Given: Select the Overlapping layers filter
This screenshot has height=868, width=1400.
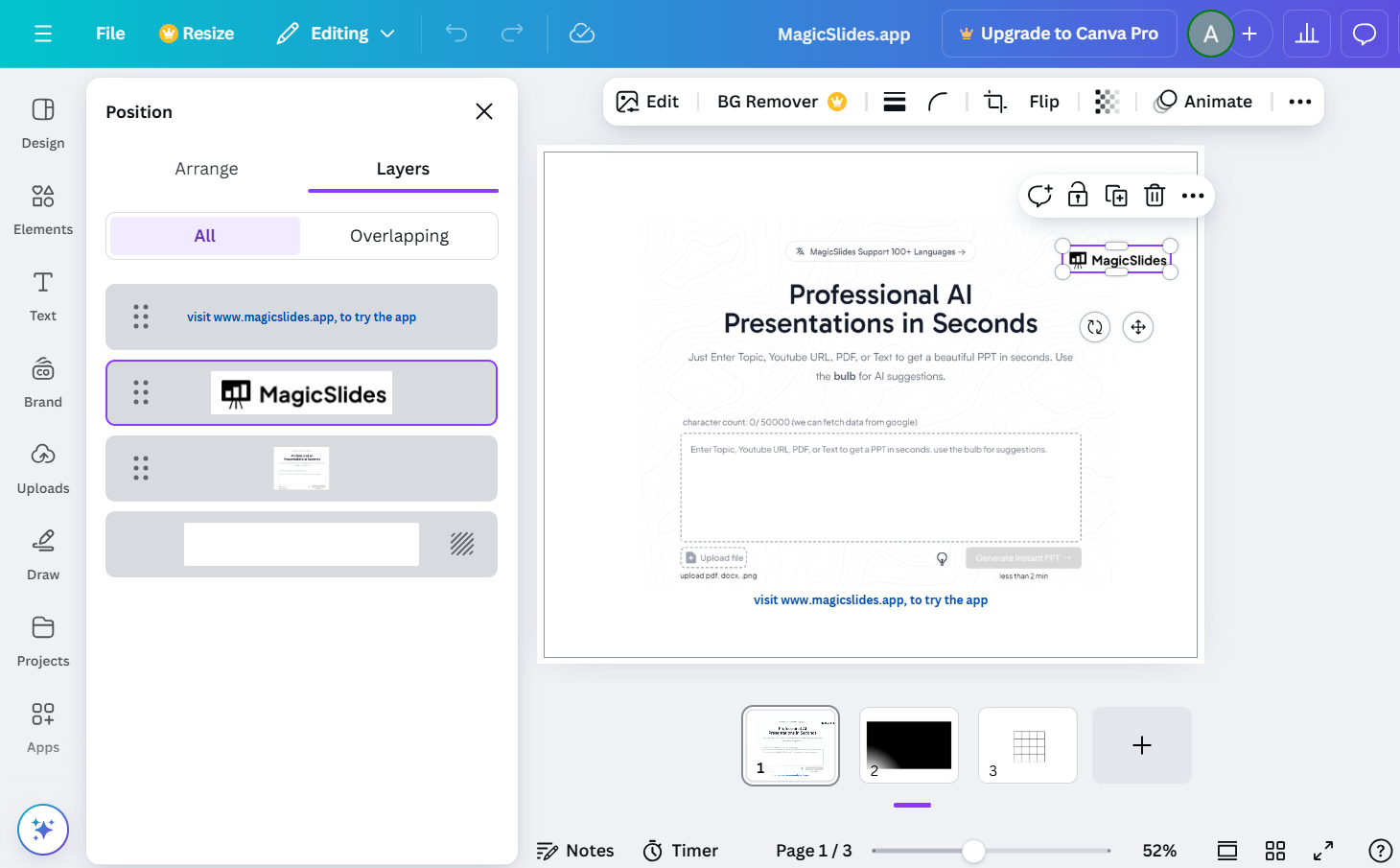Looking at the screenshot, I should coord(399,236).
